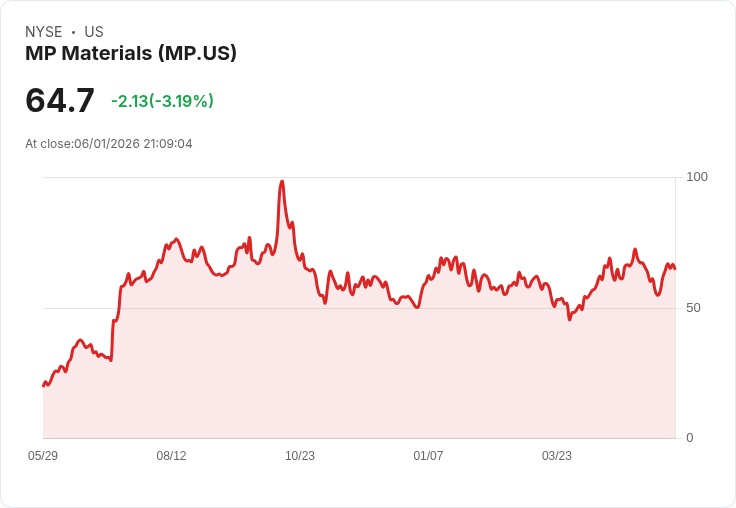736x508 pixels.
Task: Click the 50 horizontal gridline
Action: coord(359,308)
